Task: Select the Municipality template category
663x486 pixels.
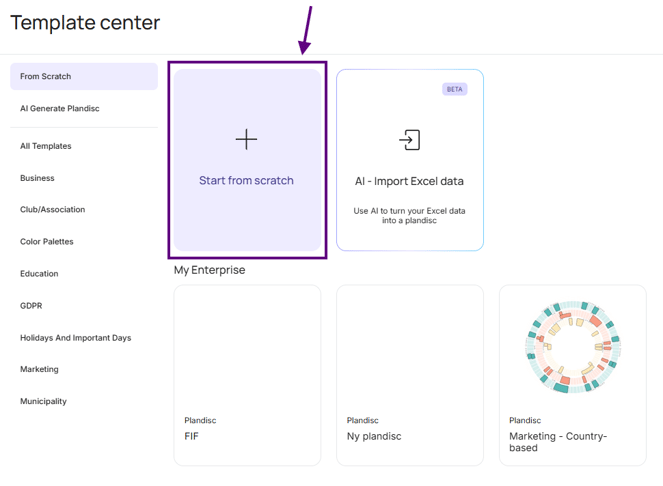Action: point(43,401)
